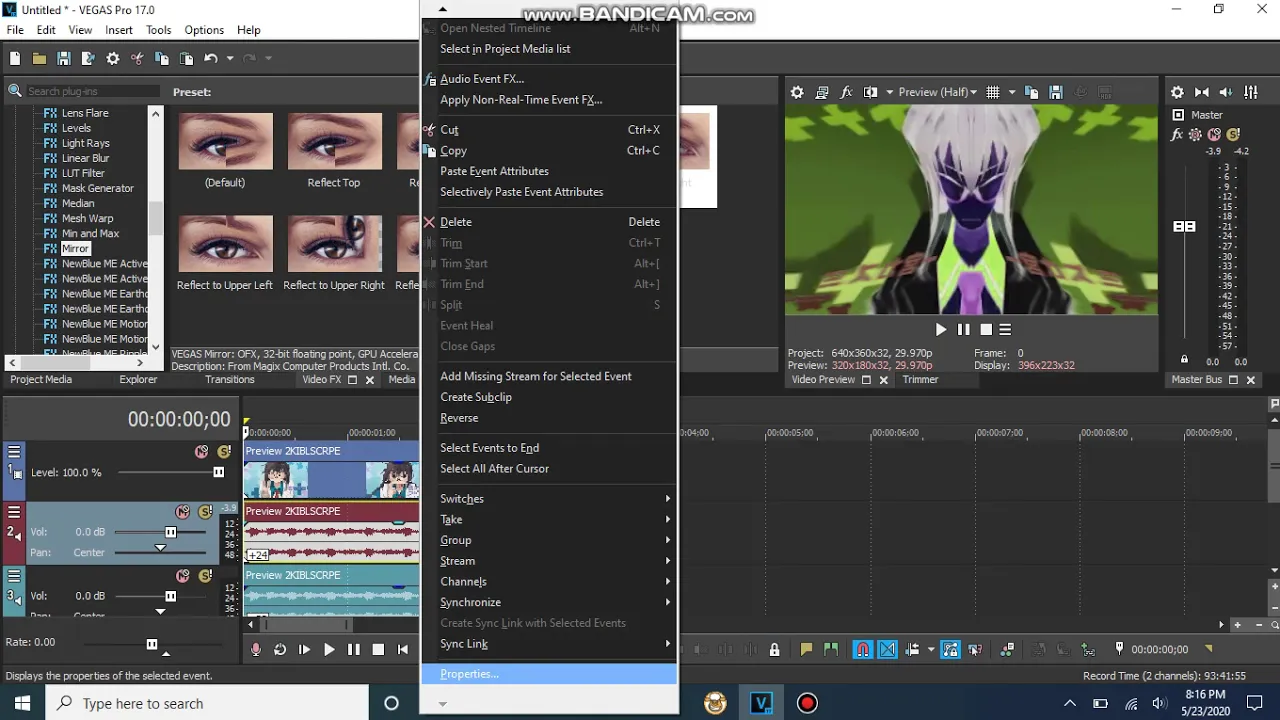Toggle Enable Snapping magnet button
The height and width of the screenshot is (720, 1280).
862,649
